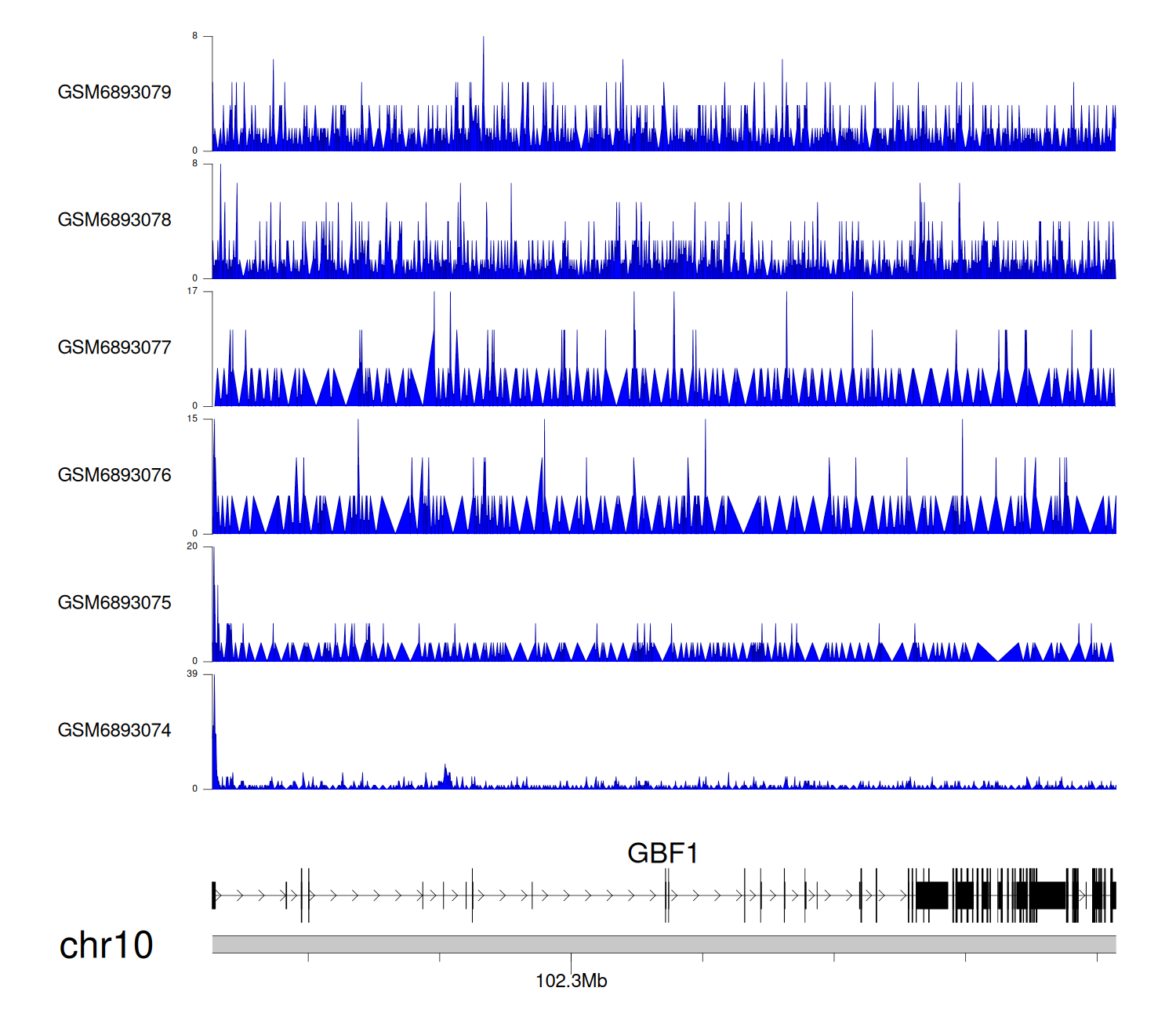Select the GSM6893078 track name

tap(114, 220)
